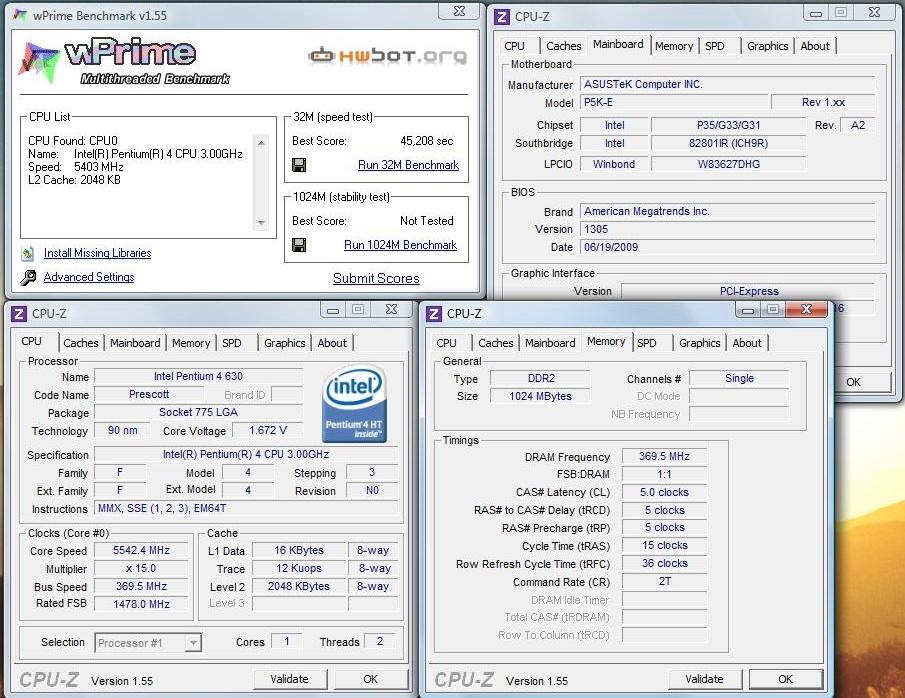905x698 pixels.
Task: Click Validate in Memory window
Action: (x=704, y=680)
